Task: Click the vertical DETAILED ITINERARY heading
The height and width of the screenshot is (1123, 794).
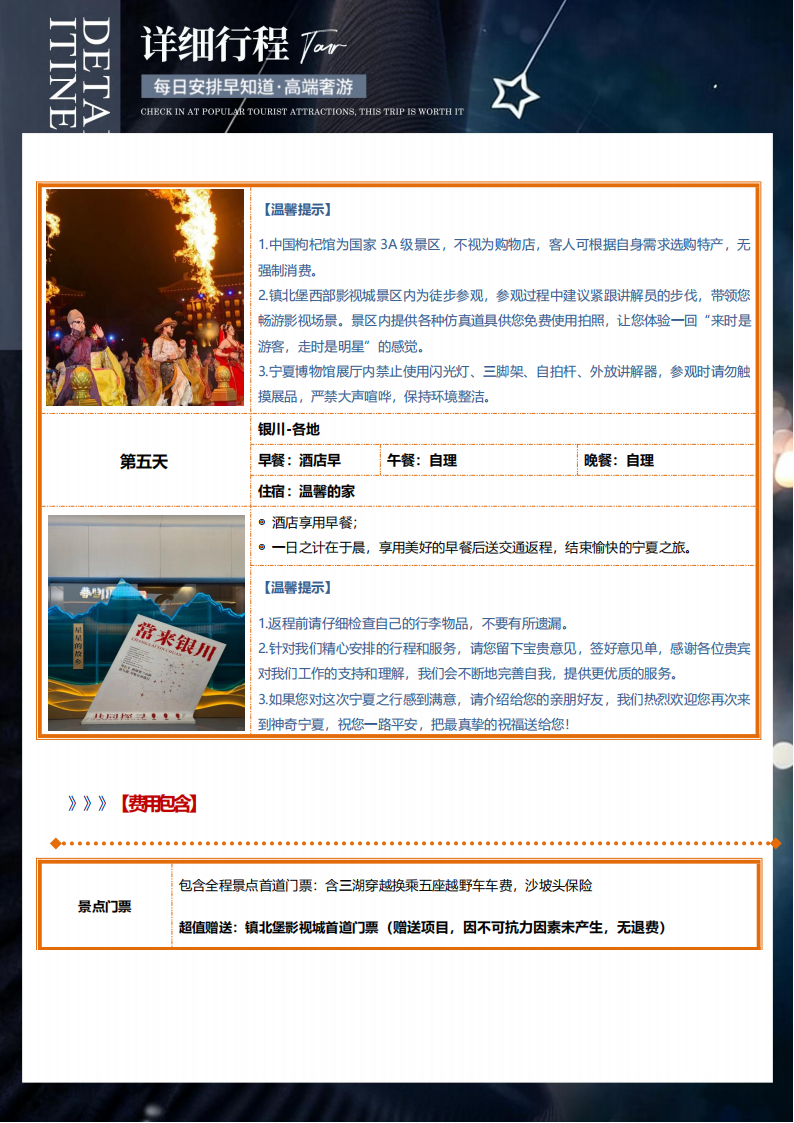Action: (x=79, y=73)
